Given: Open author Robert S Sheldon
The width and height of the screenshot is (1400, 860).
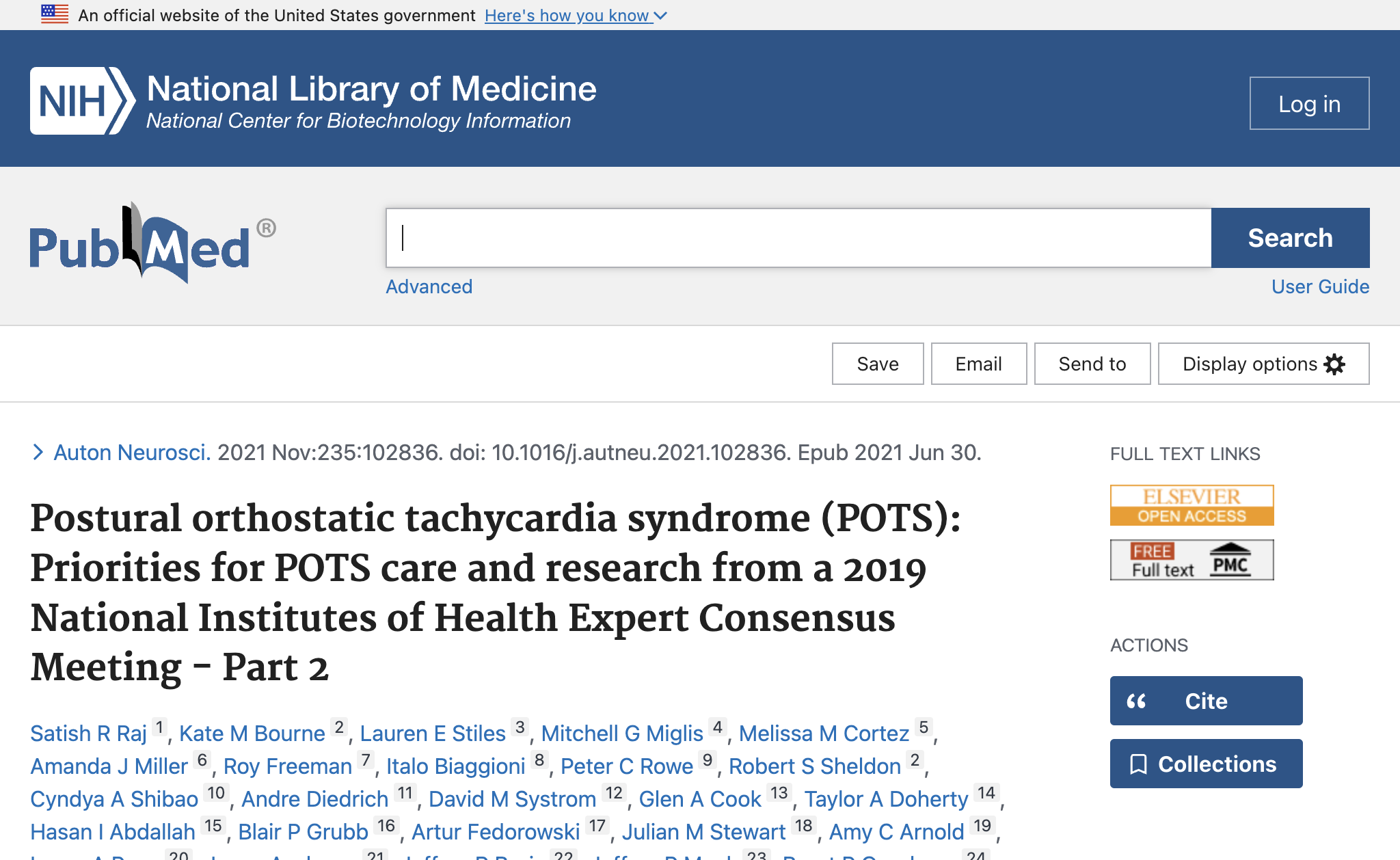Looking at the screenshot, I should (x=815, y=766).
